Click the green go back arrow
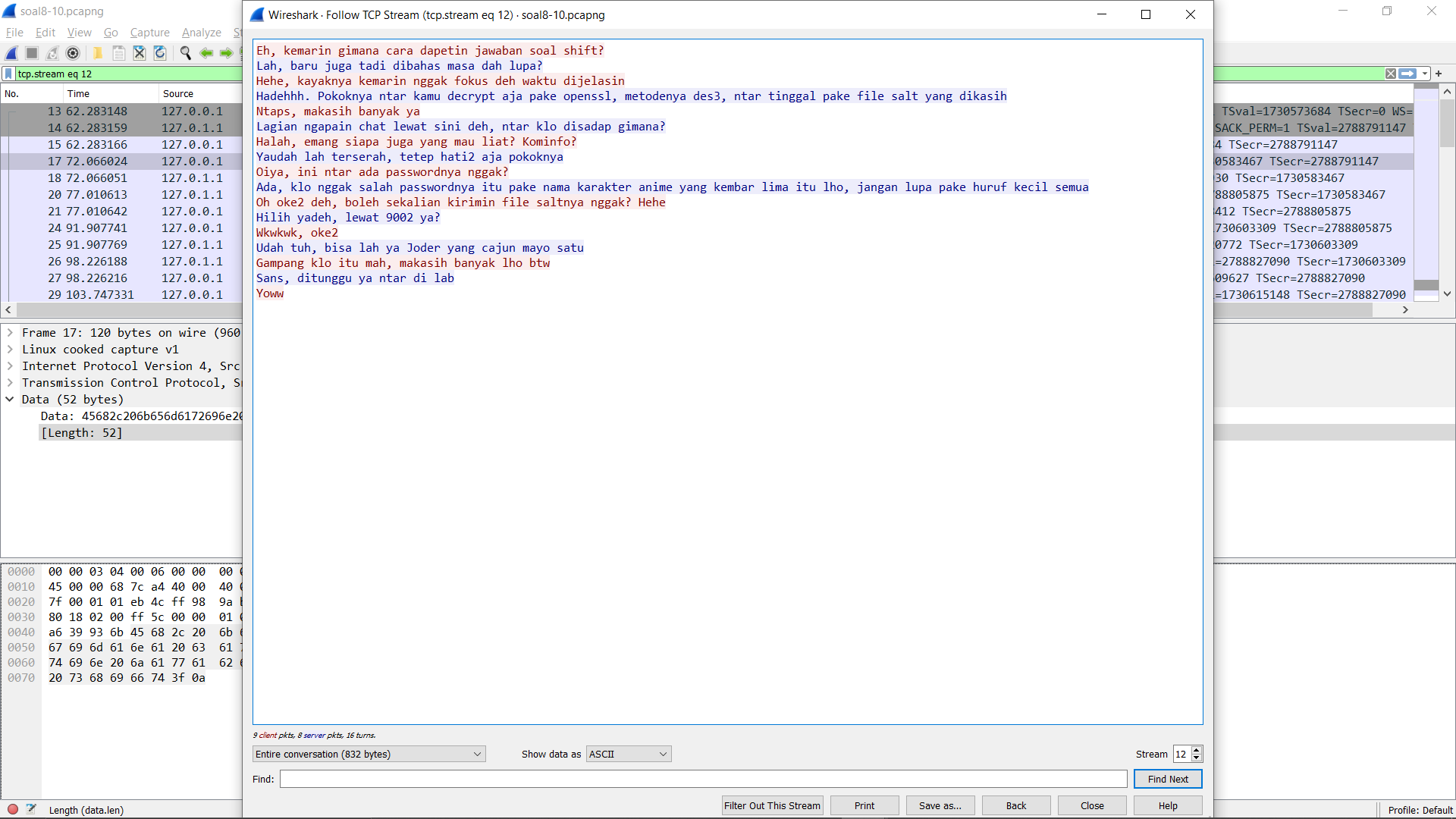This screenshot has width=1456, height=819. click(206, 53)
